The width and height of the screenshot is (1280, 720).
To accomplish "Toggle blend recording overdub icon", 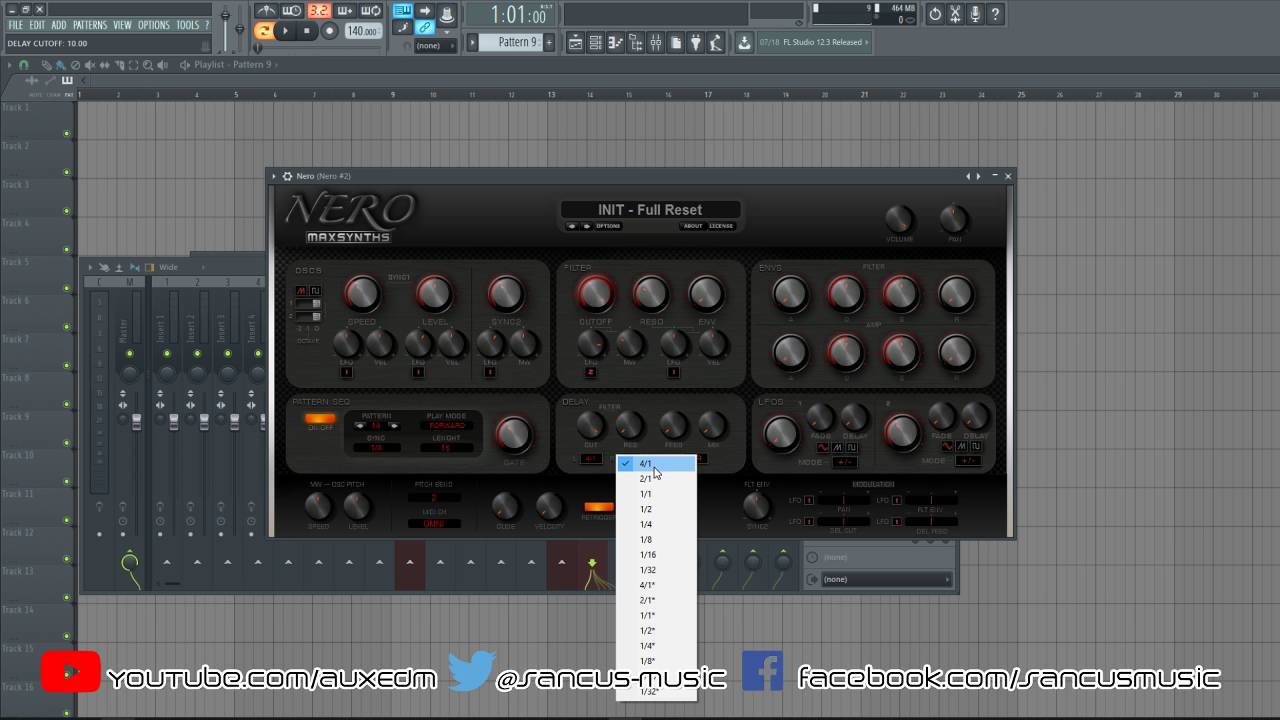I will pyautogui.click(x=344, y=11).
